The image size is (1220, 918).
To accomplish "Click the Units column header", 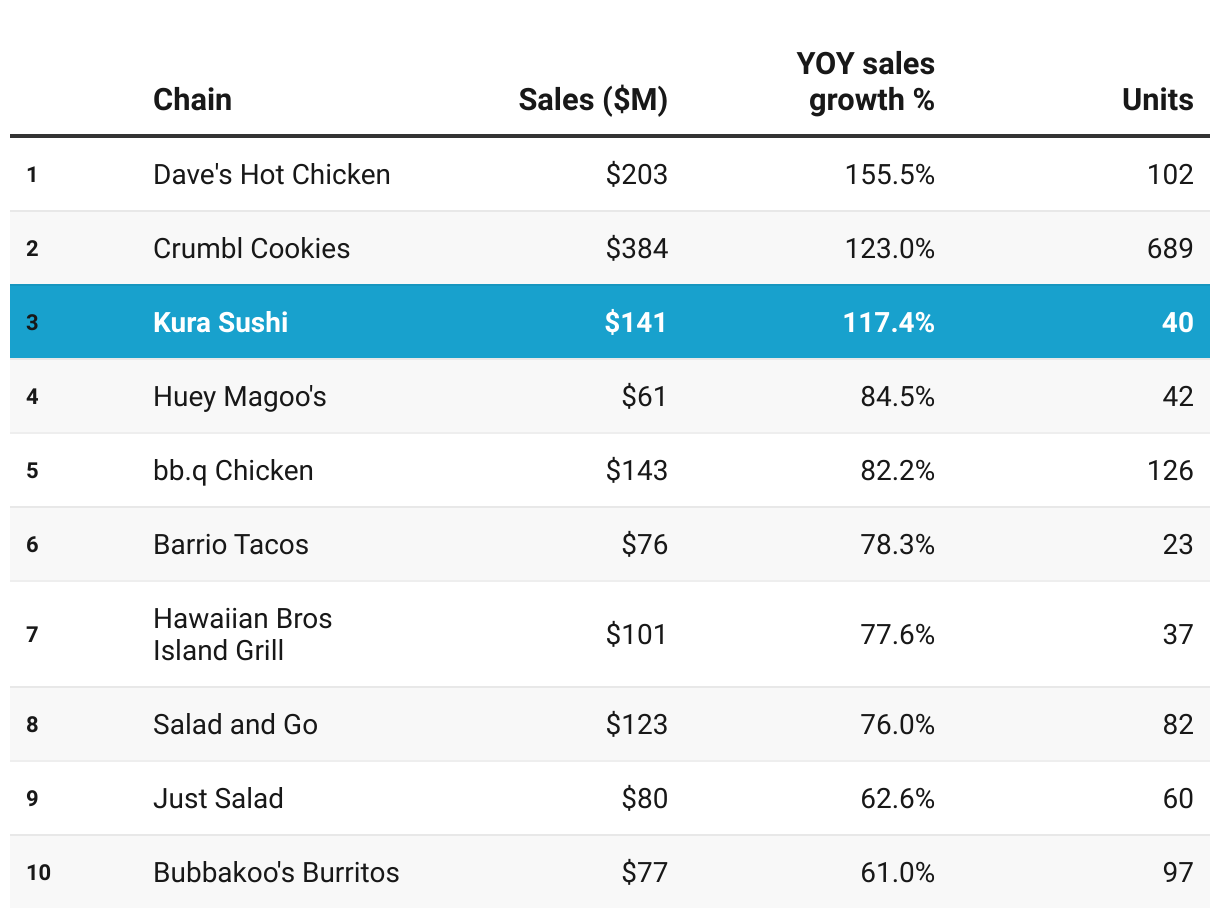I will coord(1157,100).
